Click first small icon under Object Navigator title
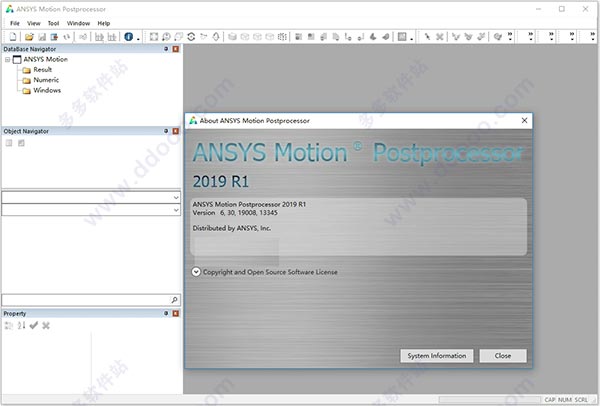The width and height of the screenshot is (600, 406). [9, 143]
